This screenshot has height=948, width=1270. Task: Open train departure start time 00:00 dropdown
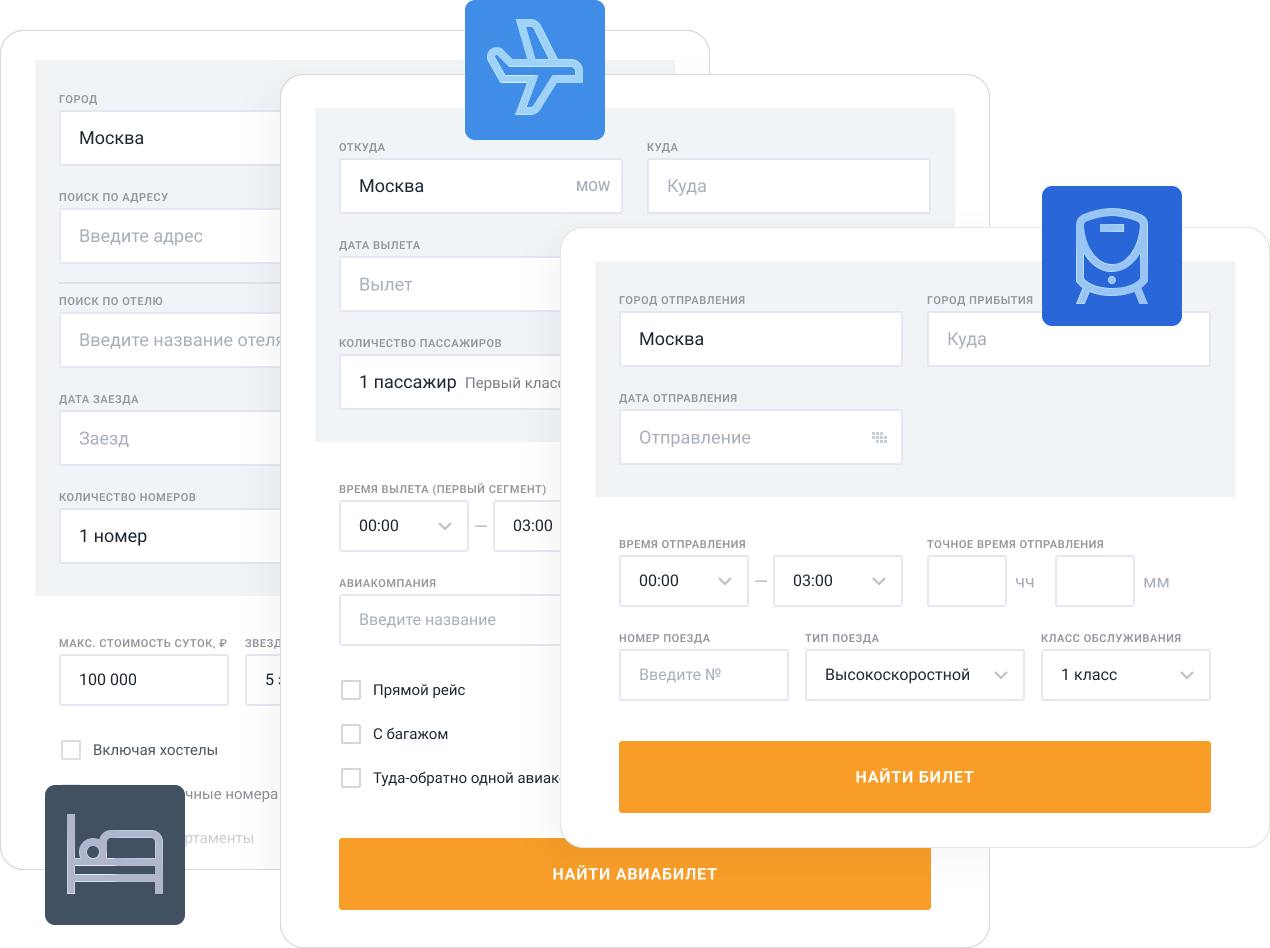coord(683,581)
